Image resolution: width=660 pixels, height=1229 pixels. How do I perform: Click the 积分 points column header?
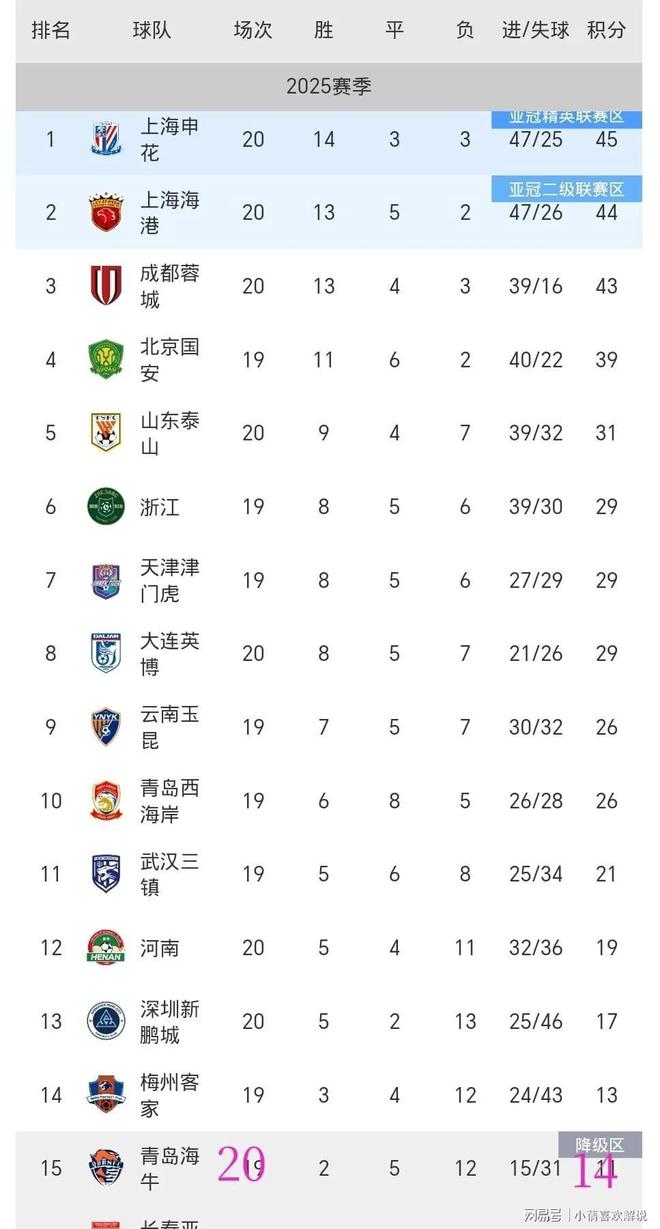coord(606,30)
